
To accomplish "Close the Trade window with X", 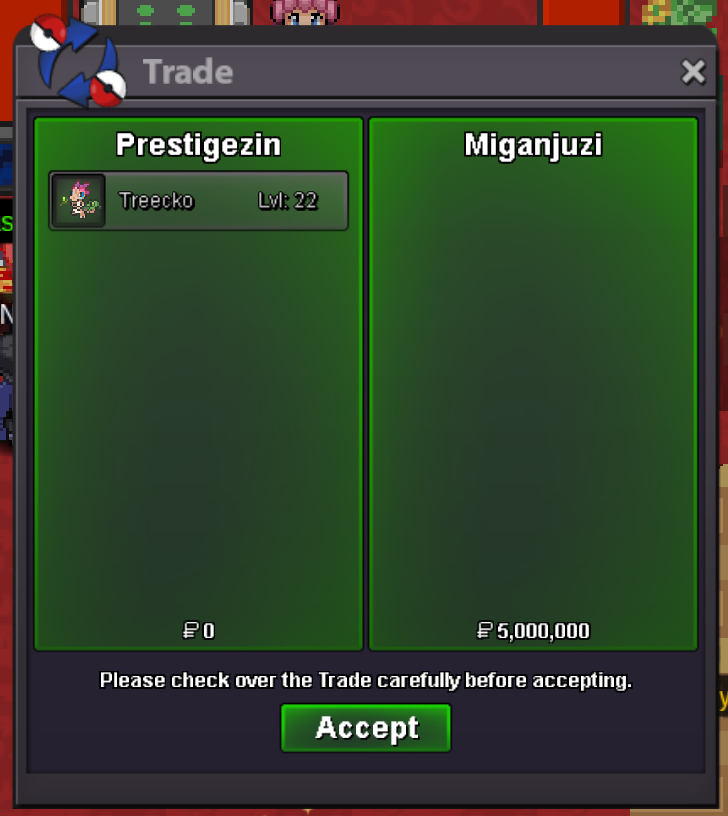I will click(x=693, y=72).
